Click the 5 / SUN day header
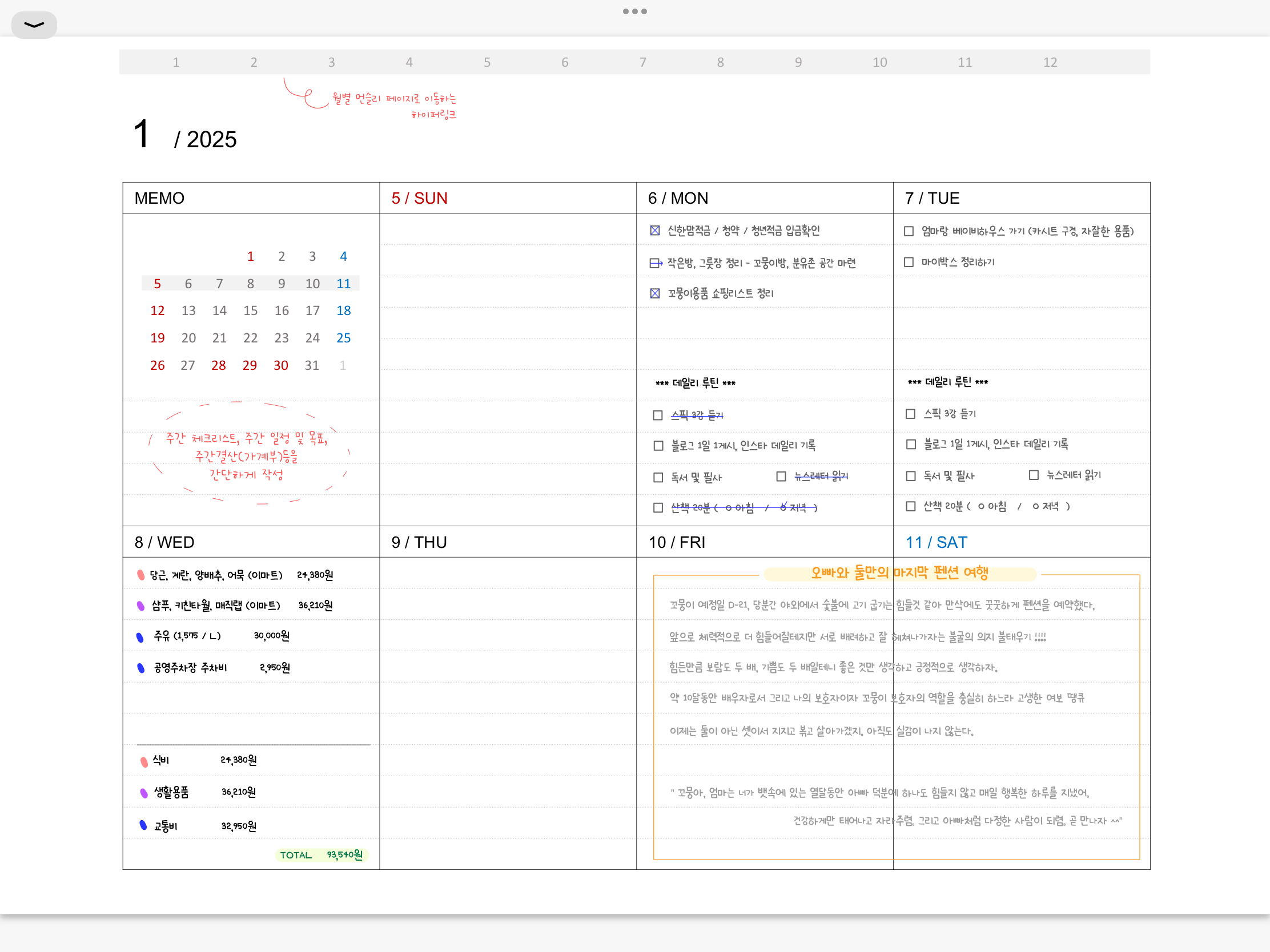The width and height of the screenshot is (1270, 952). pyautogui.click(x=419, y=199)
